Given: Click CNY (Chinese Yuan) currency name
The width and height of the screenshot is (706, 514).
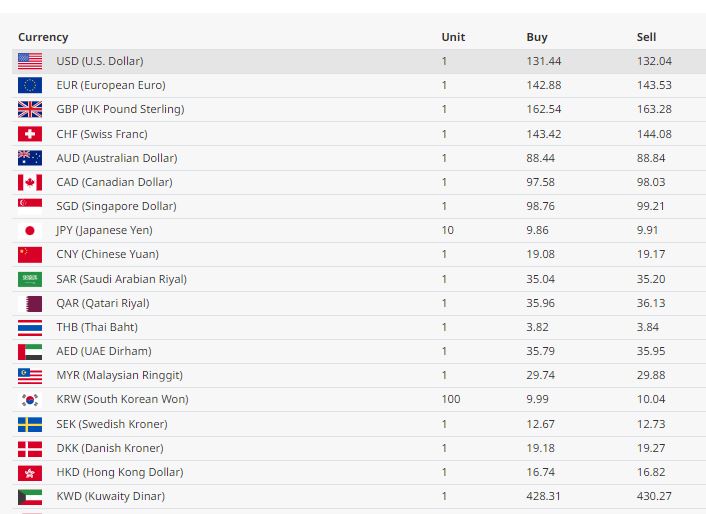Looking at the screenshot, I should [107, 254].
